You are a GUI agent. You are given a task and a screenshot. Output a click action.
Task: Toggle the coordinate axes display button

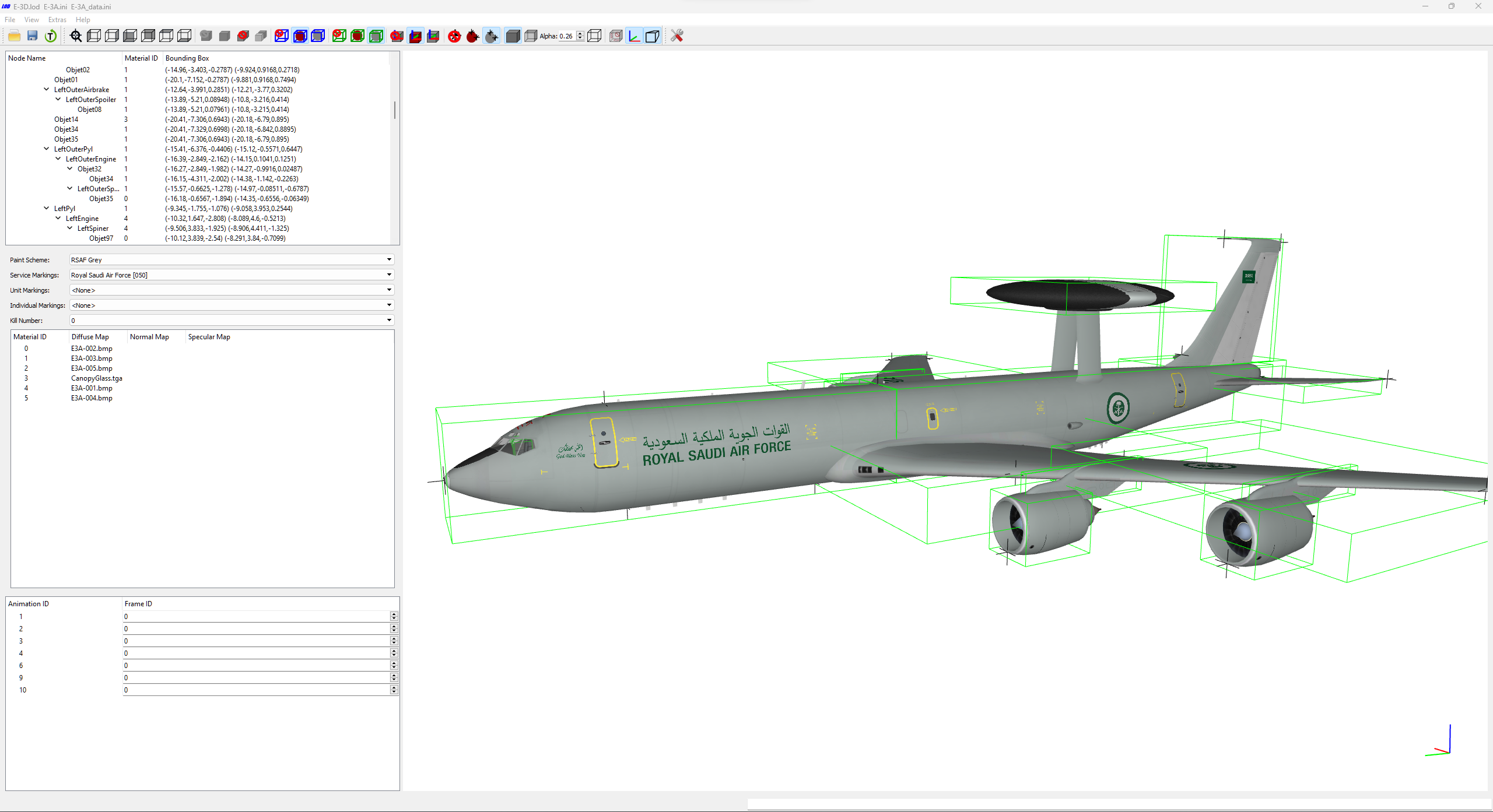[634, 36]
